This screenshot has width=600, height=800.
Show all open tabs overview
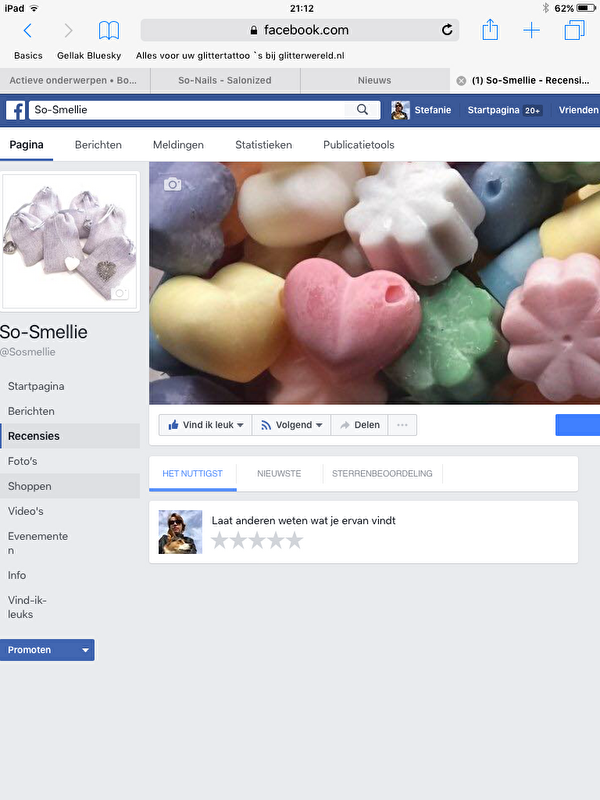click(574, 31)
